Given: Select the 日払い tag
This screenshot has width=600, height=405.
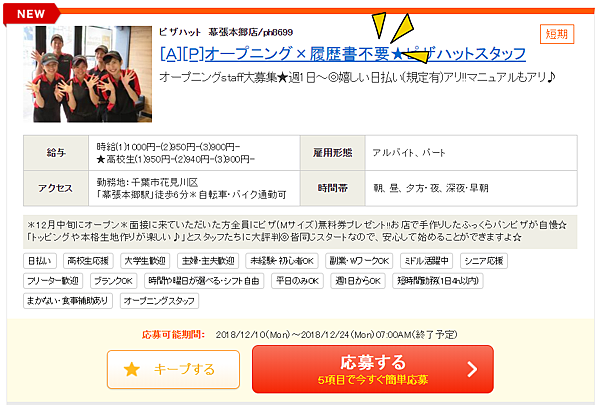Looking at the screenshot, I should pyautogui.click(x=40, y=261).
